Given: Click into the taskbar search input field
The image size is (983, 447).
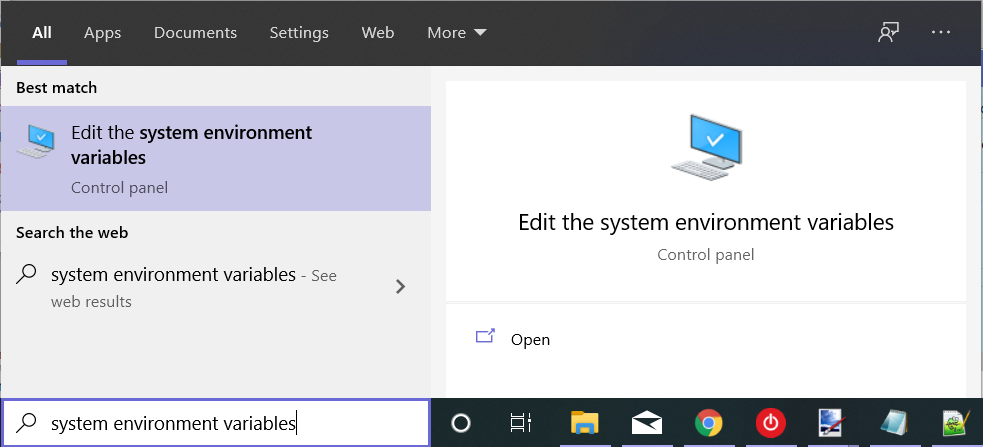Looking at the screenshot, I should coord(216,423).
